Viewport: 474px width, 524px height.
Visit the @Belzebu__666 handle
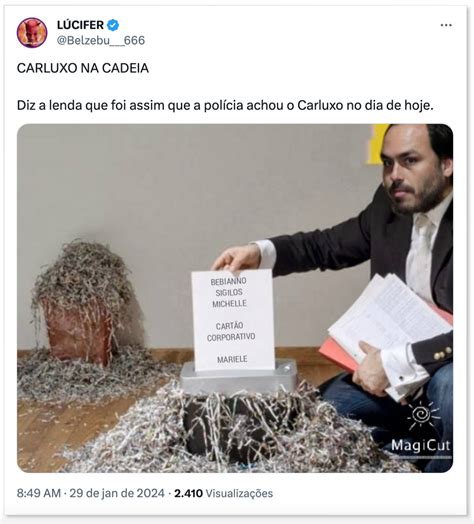[101, 40]
